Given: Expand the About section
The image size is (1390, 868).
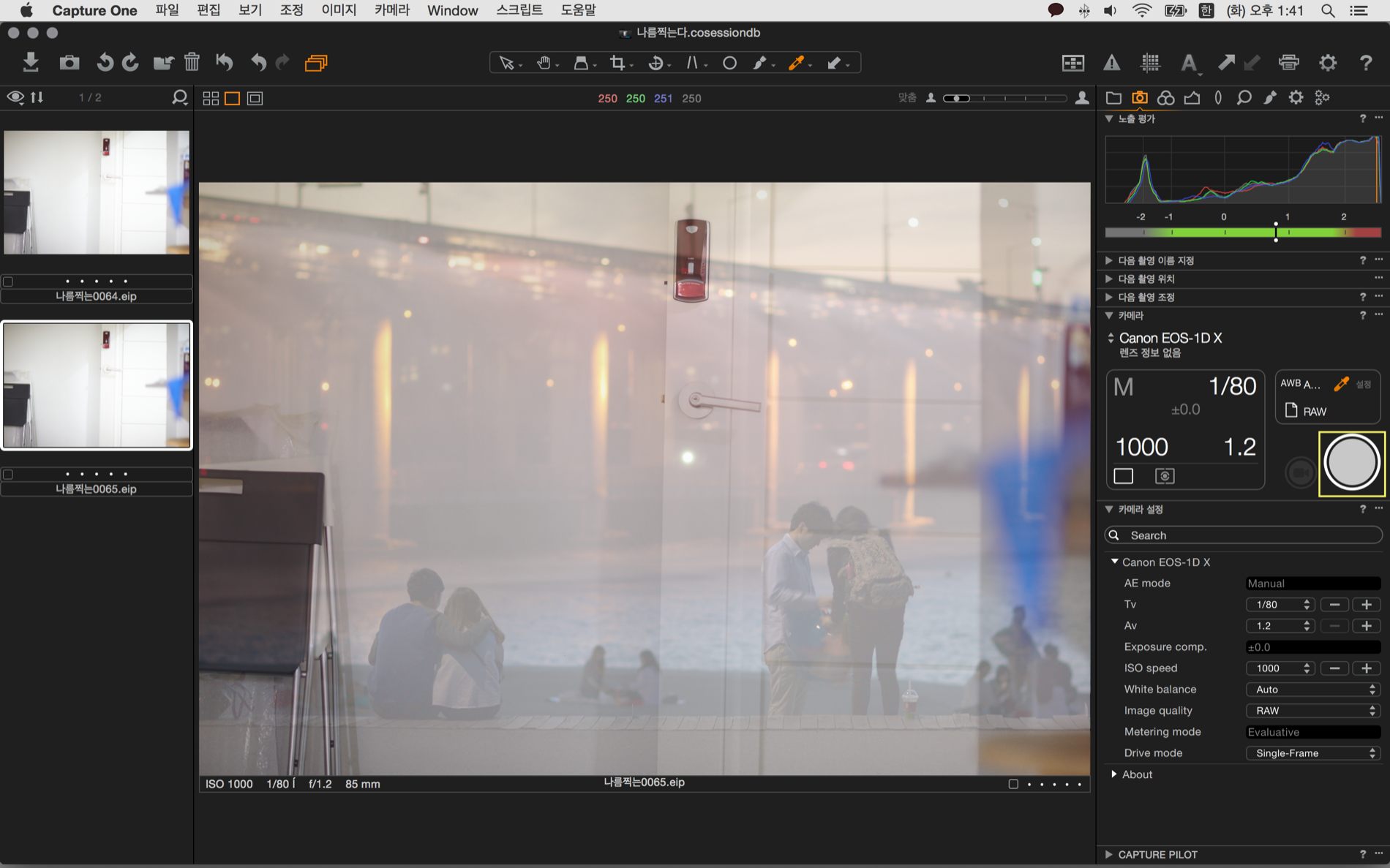Looking at the screenshot, I should point(1114,774).
